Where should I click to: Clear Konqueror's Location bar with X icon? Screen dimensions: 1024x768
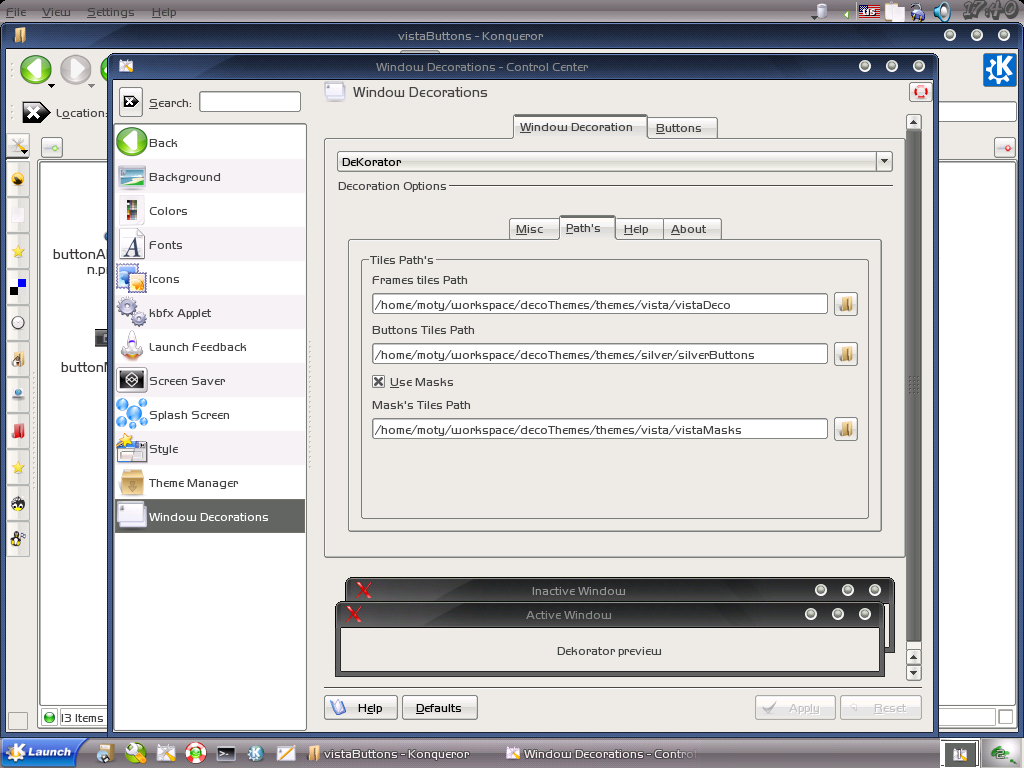[x=35, y=112]
